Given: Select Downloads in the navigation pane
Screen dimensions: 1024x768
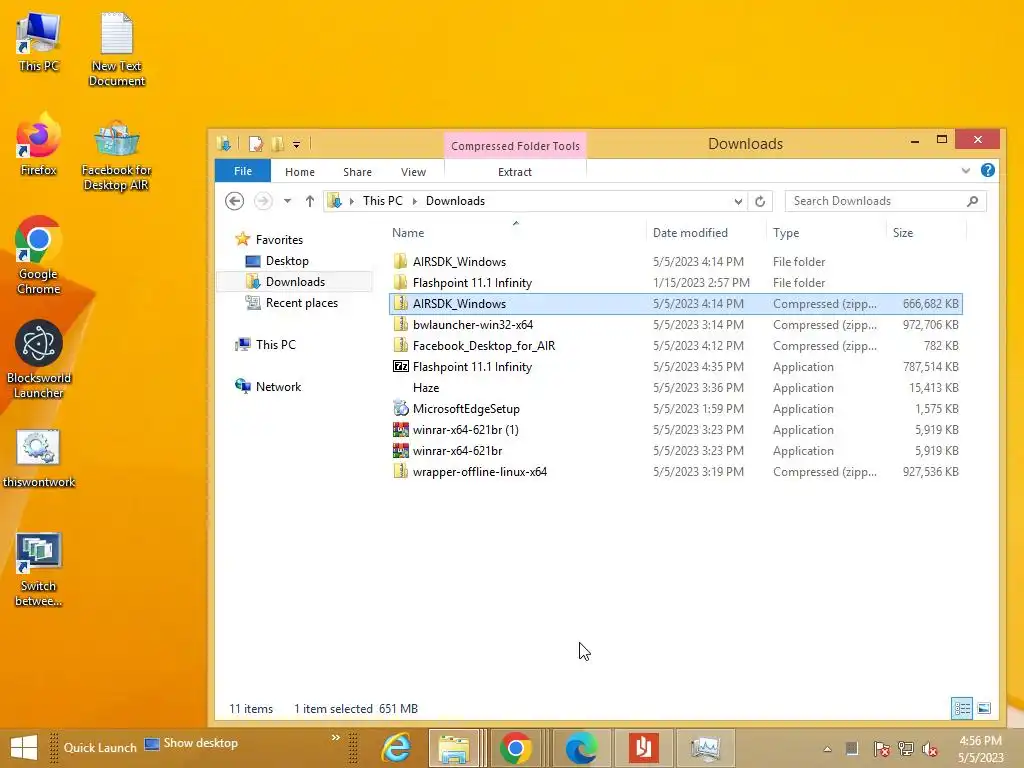Looking at the screenshot, I should (x=295, y=281).
